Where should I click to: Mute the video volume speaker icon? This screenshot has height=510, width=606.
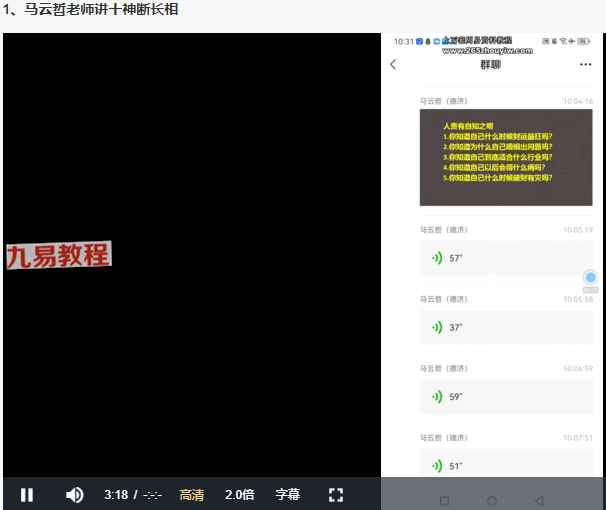tap(74, 495)
